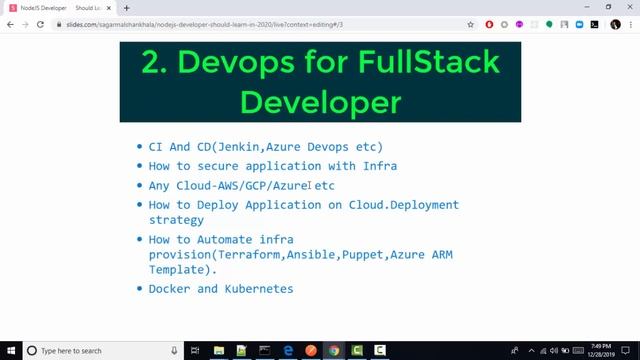Open the blue camera extension icon
The width and height of the screenshot is (640, 360).
point(579,24)
